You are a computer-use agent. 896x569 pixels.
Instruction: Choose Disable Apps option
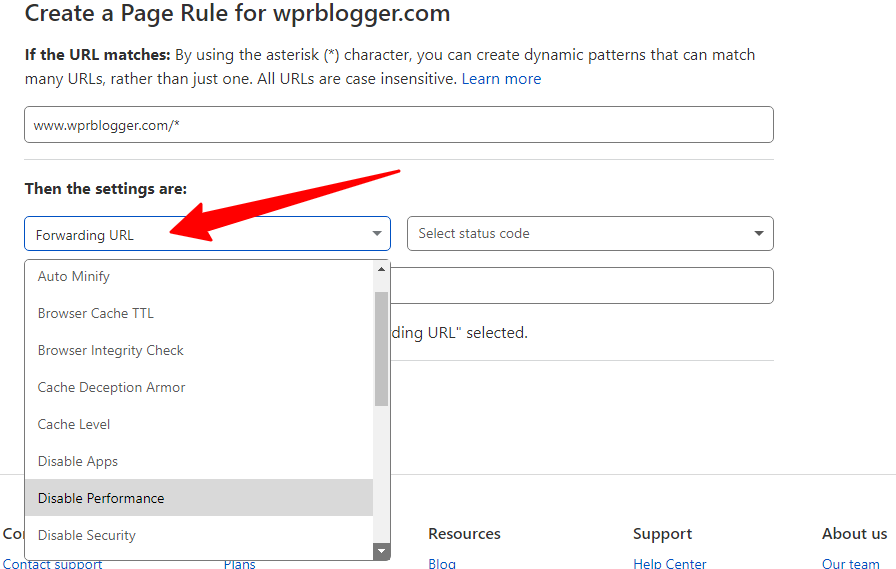pos(199,461)
